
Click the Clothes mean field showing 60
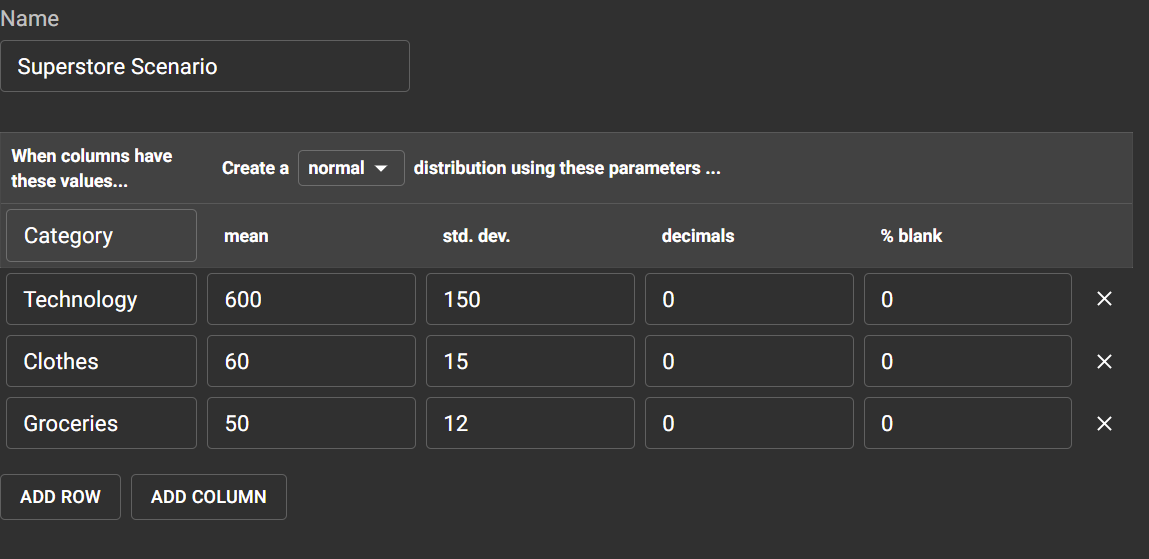[311, 361]
